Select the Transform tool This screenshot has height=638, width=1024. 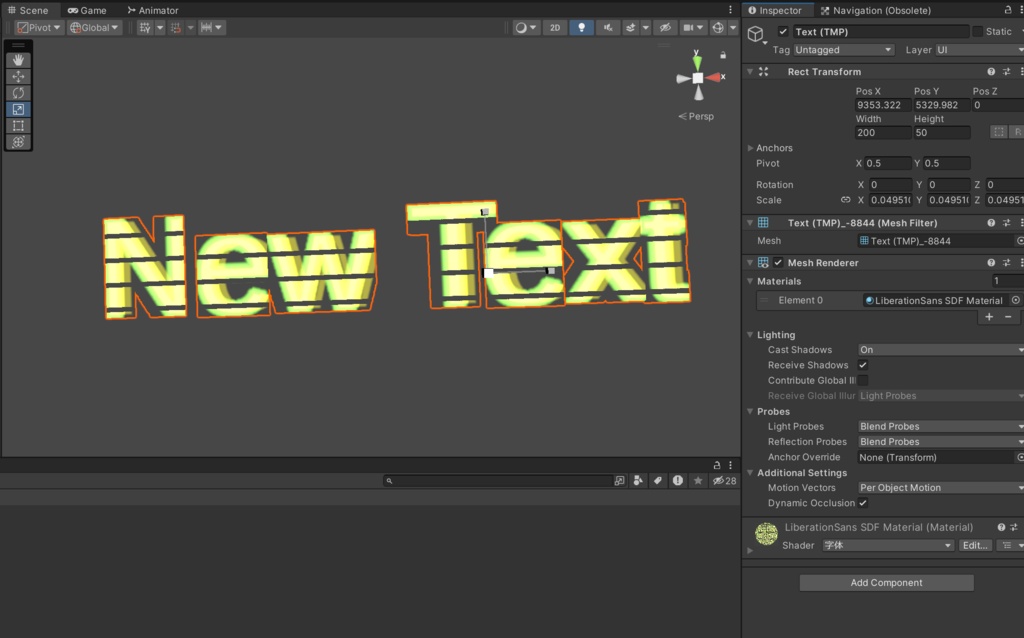(x=18, y=142)
